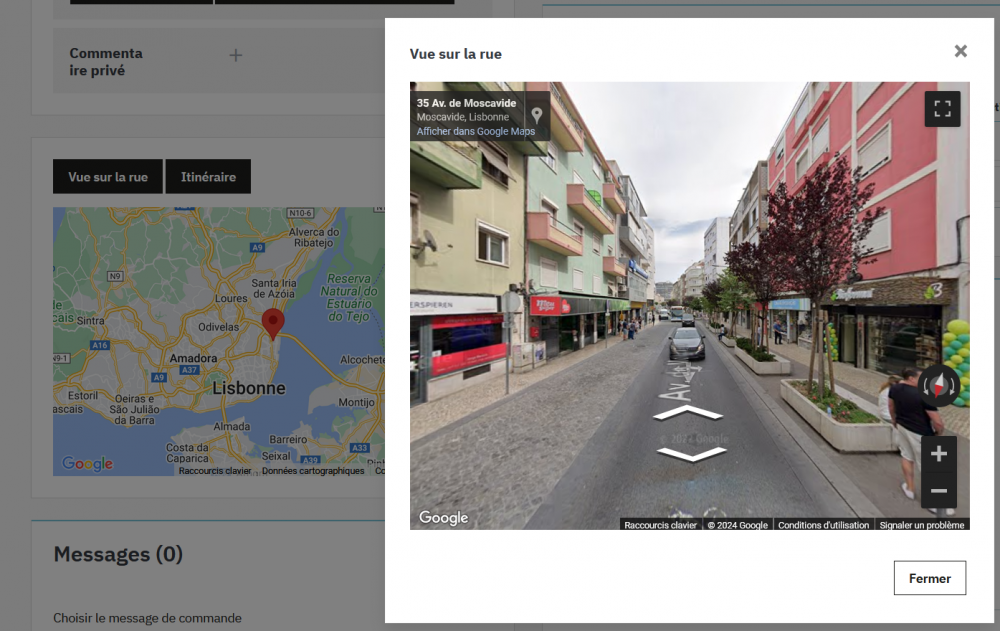The height and width of the screenshot is (631, 1000).
Task: Click the Seixal label on the map
Action: 276,456
